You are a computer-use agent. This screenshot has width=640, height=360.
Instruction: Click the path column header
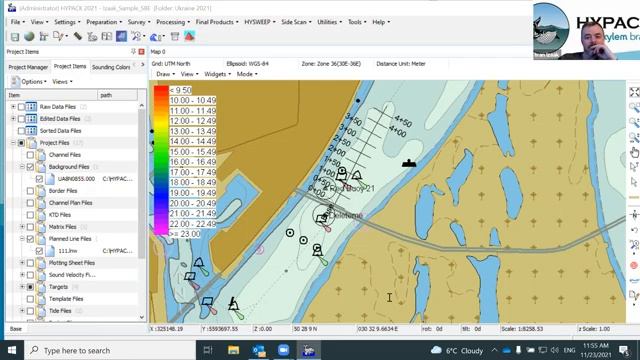tap(118, 95)
